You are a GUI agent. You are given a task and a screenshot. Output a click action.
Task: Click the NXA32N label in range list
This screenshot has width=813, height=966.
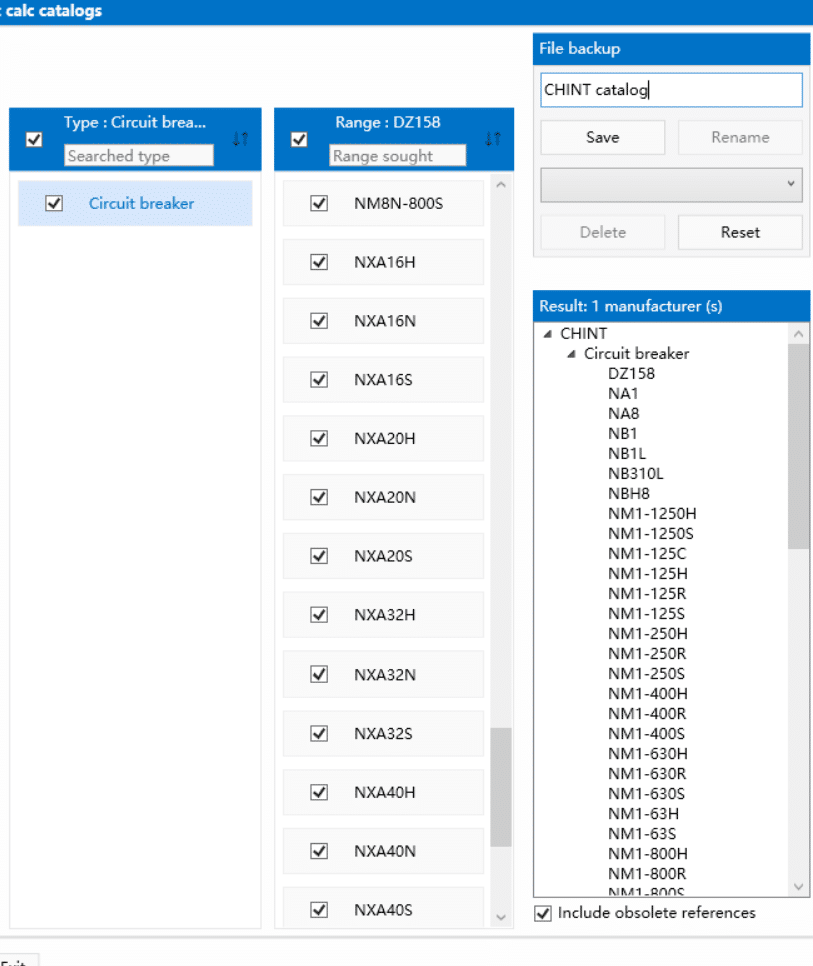tap(385, 675)
